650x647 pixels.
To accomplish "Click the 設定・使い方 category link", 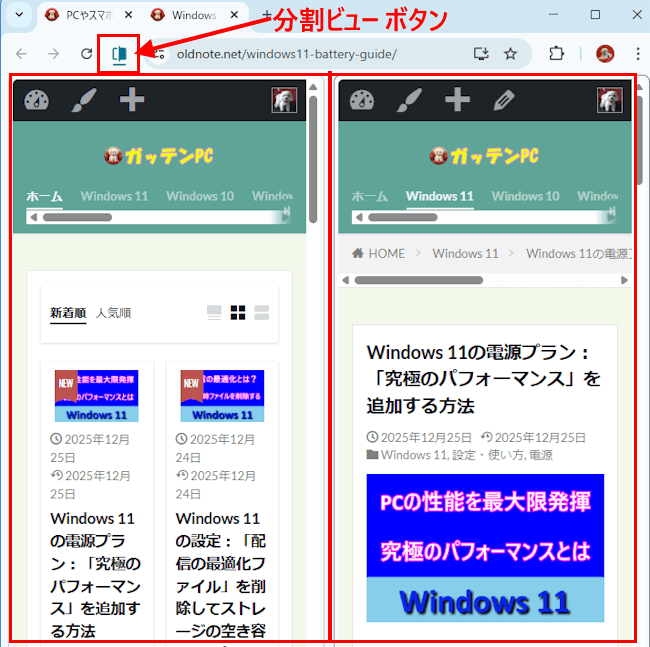I will click(488, 455).
